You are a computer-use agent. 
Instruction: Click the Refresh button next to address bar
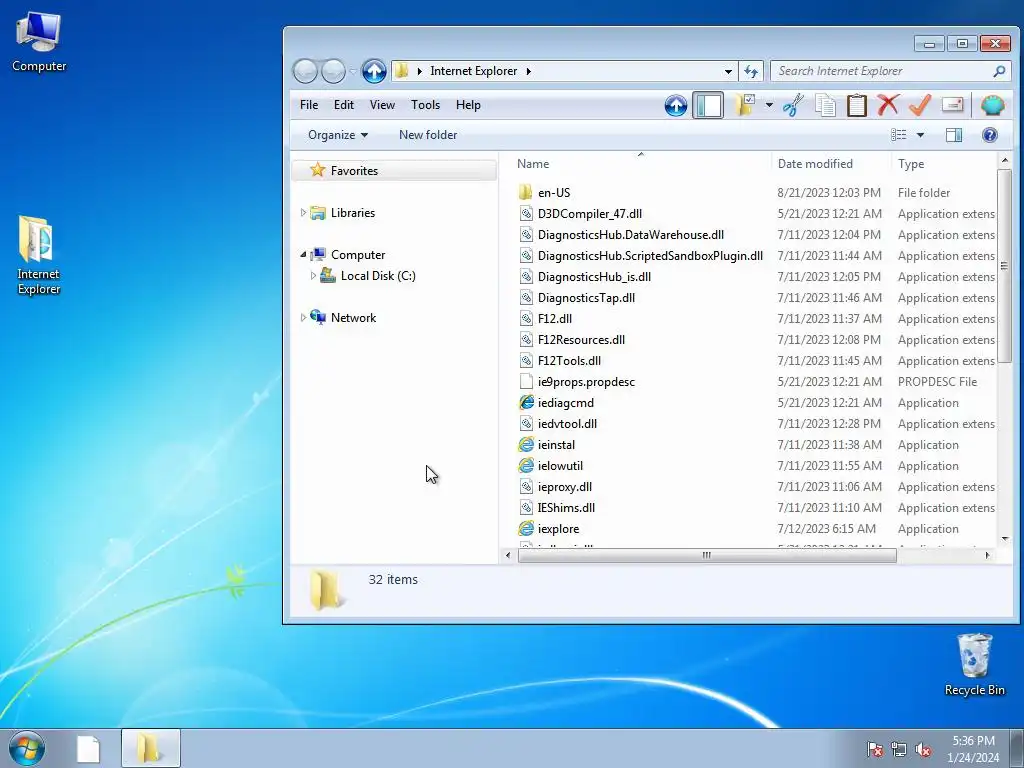pyautogui.click(x=751, y=71)
